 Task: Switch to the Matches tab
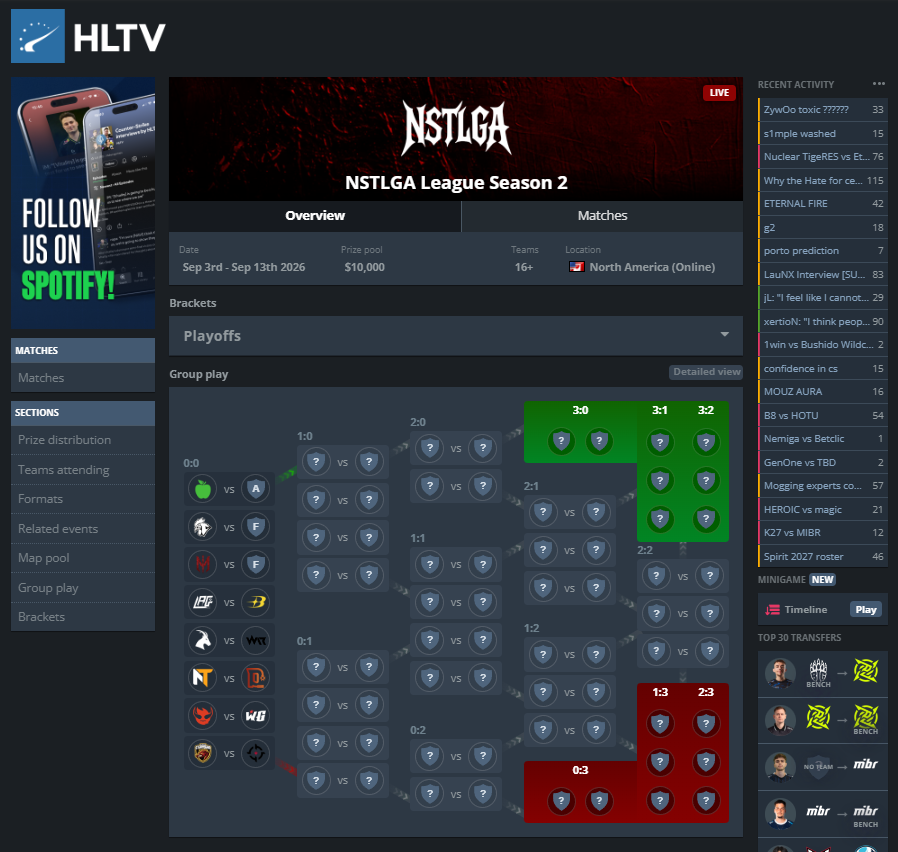602,216
